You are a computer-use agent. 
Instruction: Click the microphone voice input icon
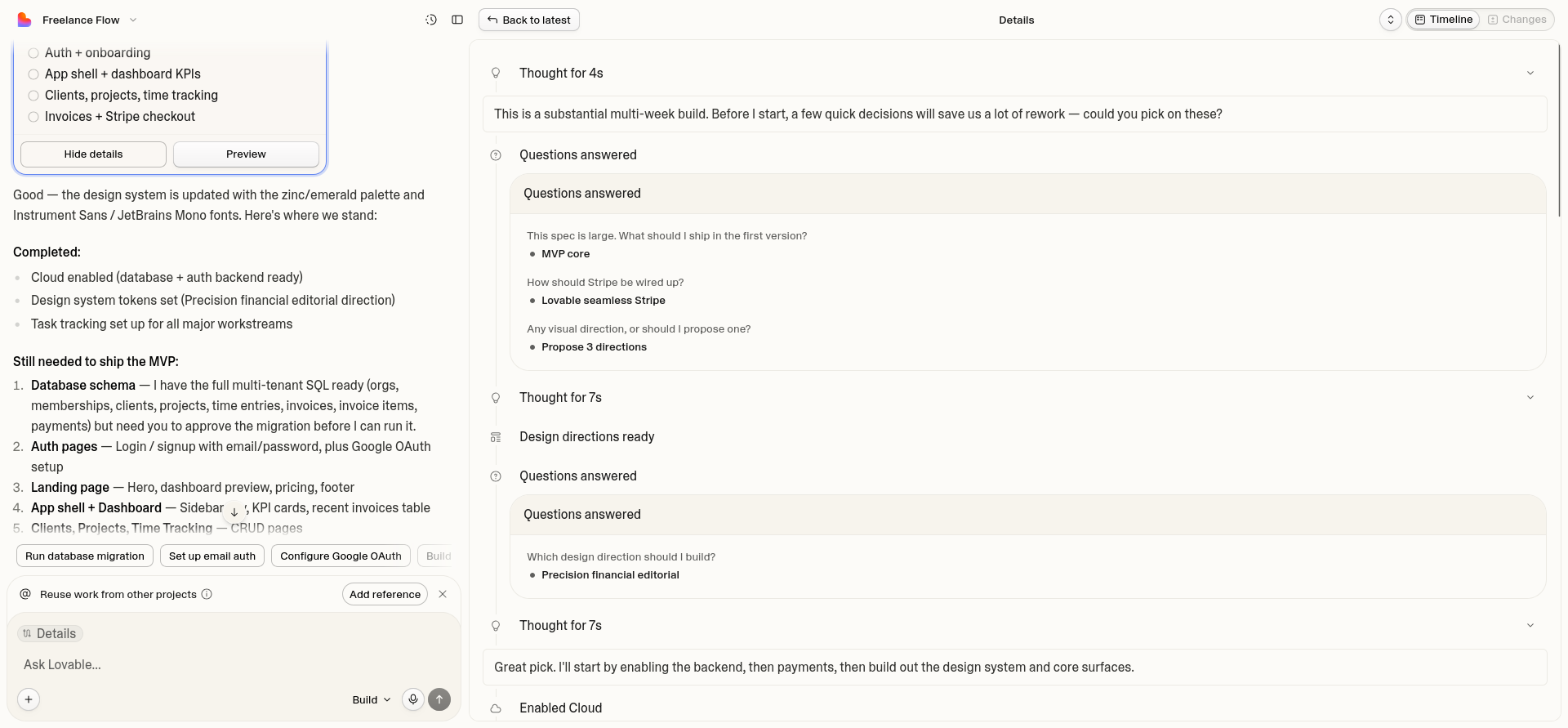pos(413,699)
